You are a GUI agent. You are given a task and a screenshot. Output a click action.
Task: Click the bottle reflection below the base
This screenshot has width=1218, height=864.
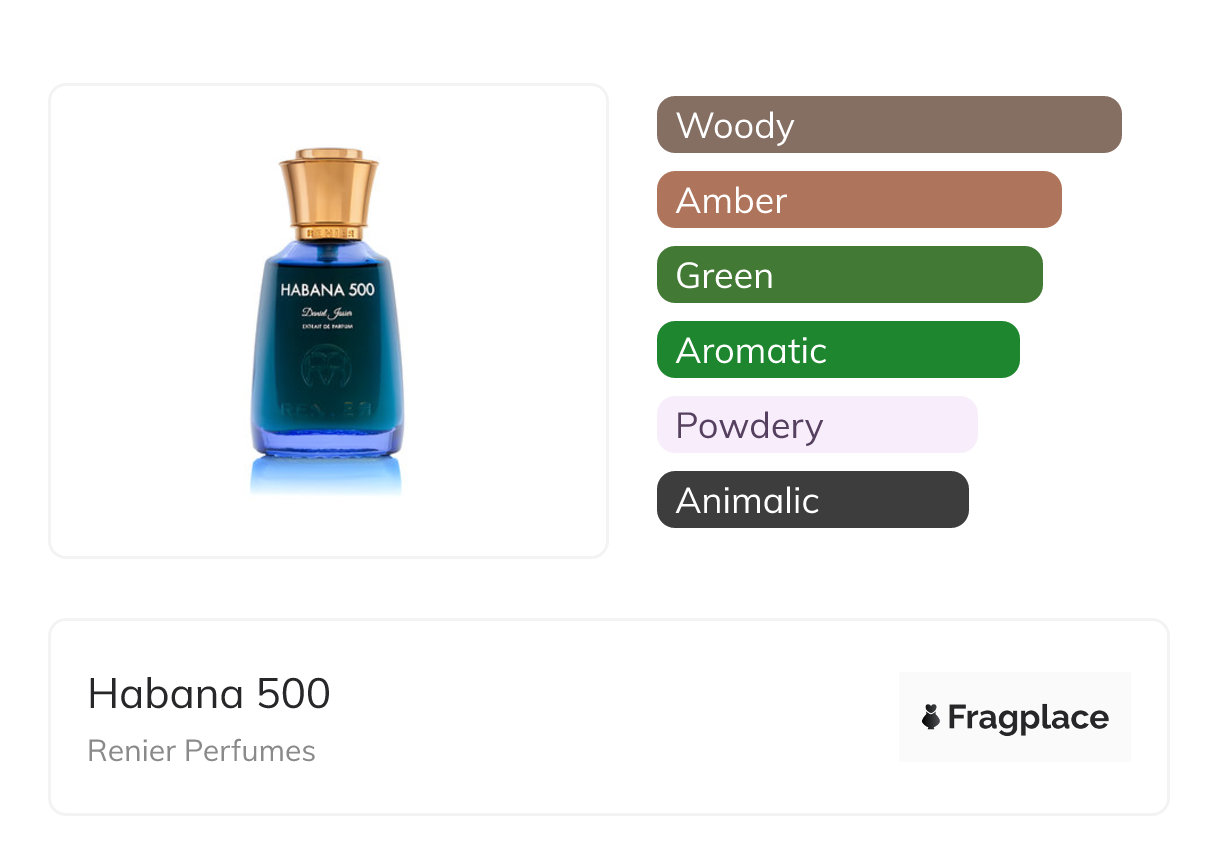[x=326, y=475]
